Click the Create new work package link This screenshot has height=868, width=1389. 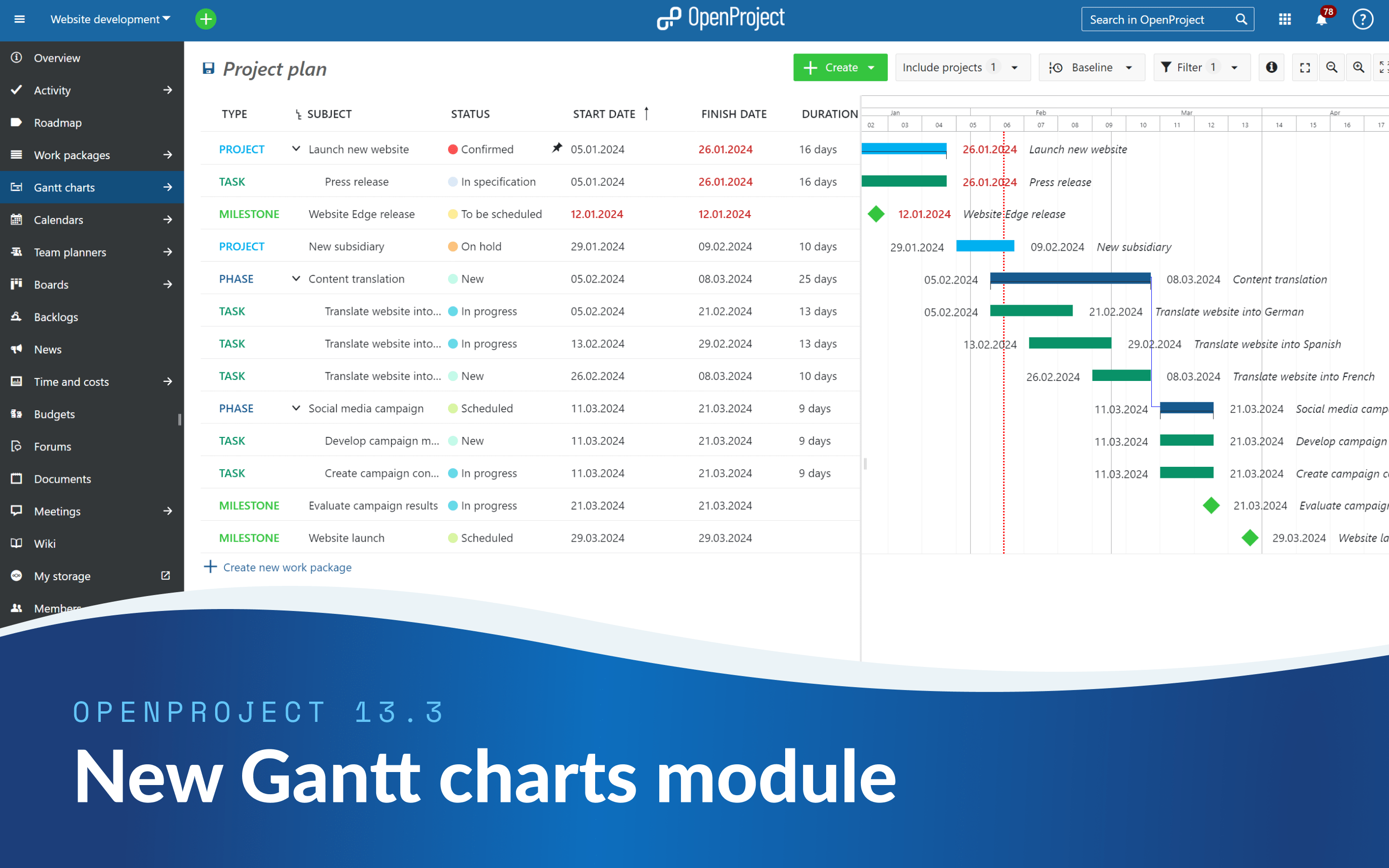(287, 567)
